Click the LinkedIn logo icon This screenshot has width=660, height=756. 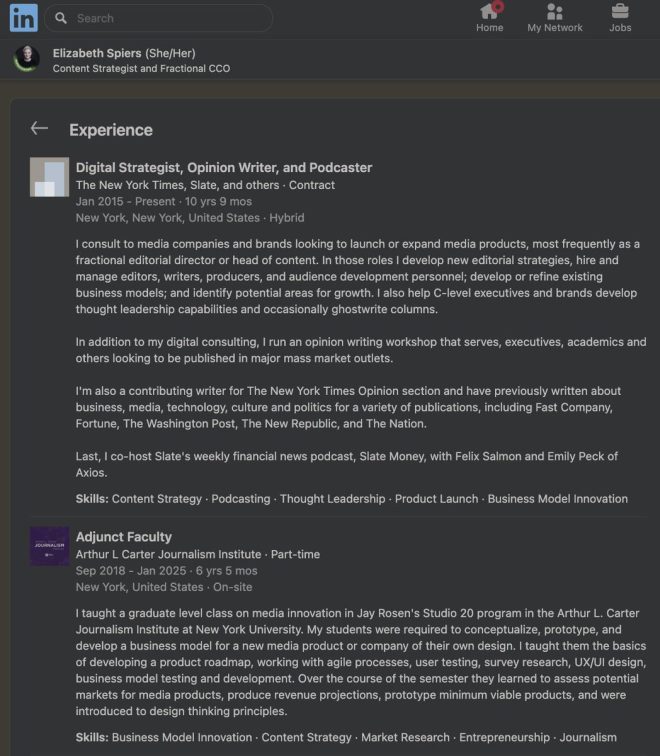pyautogui.click(x=24, y=18)
